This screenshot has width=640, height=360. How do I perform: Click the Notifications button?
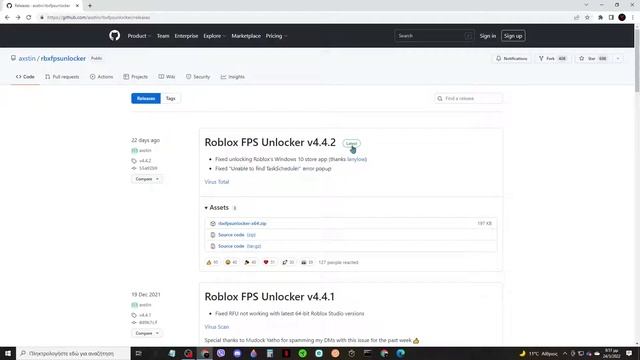pyautogui.click(x=511, y=59)
